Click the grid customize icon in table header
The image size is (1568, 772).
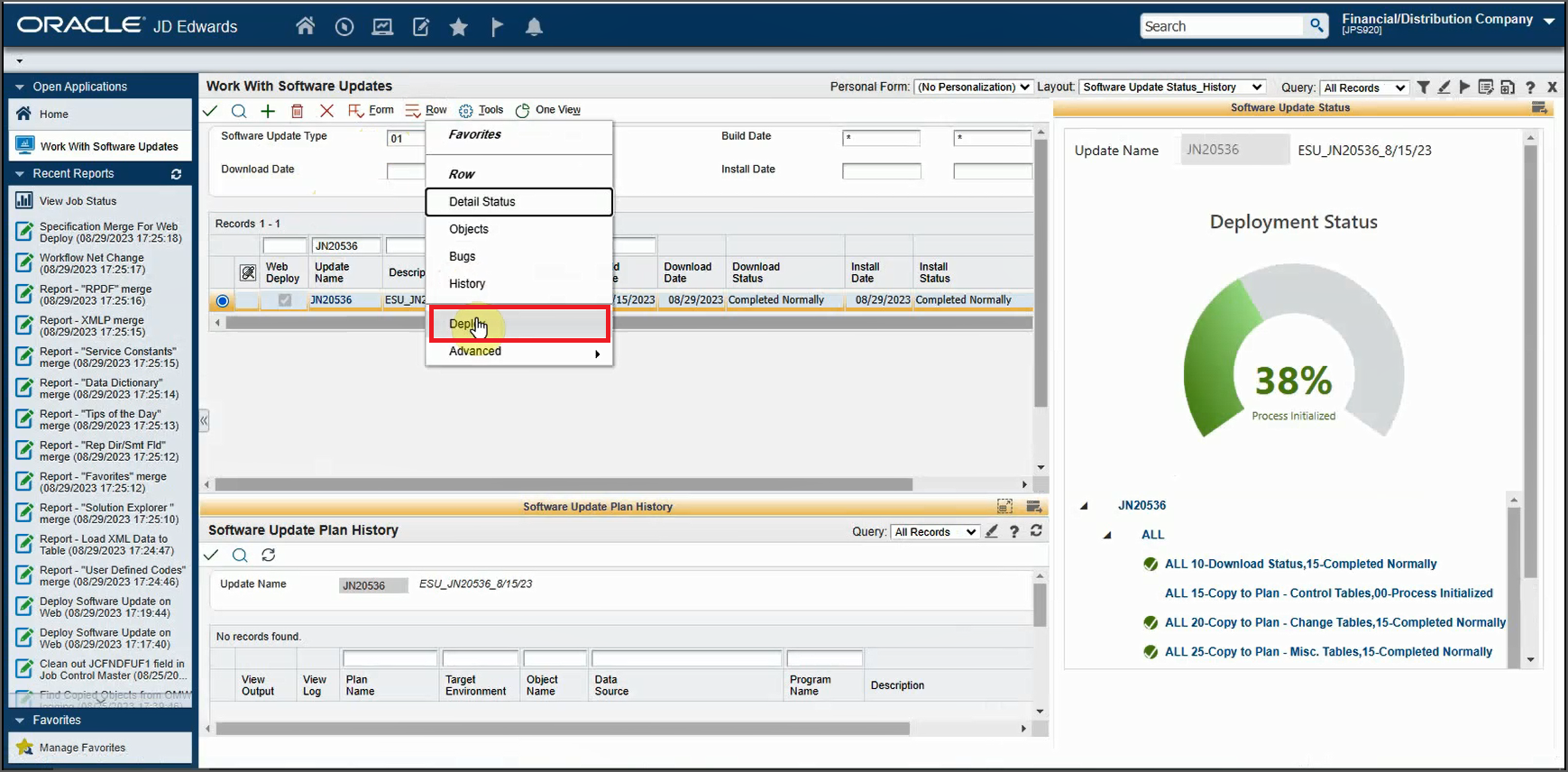tap(248, 272)
